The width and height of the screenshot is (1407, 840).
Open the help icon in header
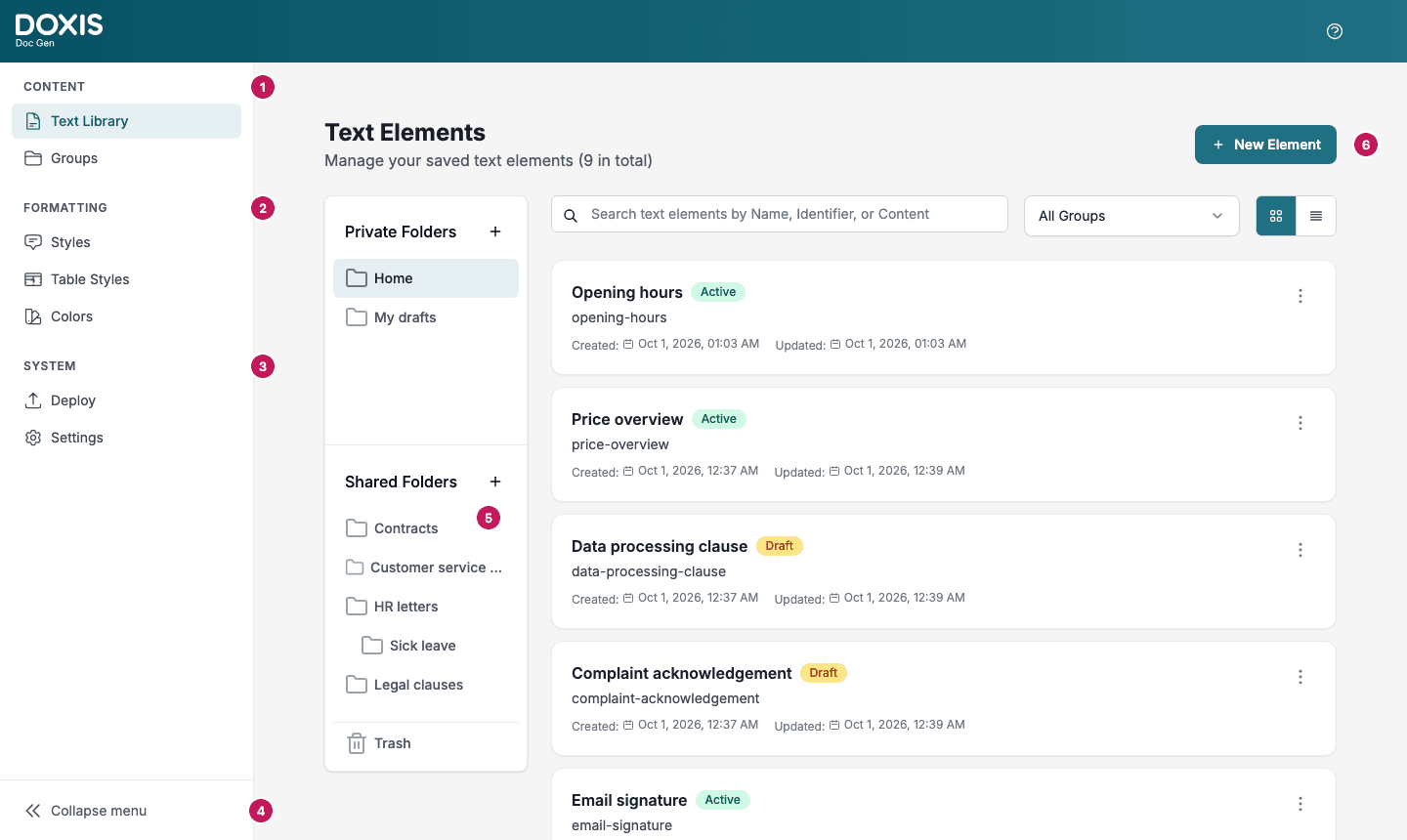pyautogui.click(x=1335, y=31)
